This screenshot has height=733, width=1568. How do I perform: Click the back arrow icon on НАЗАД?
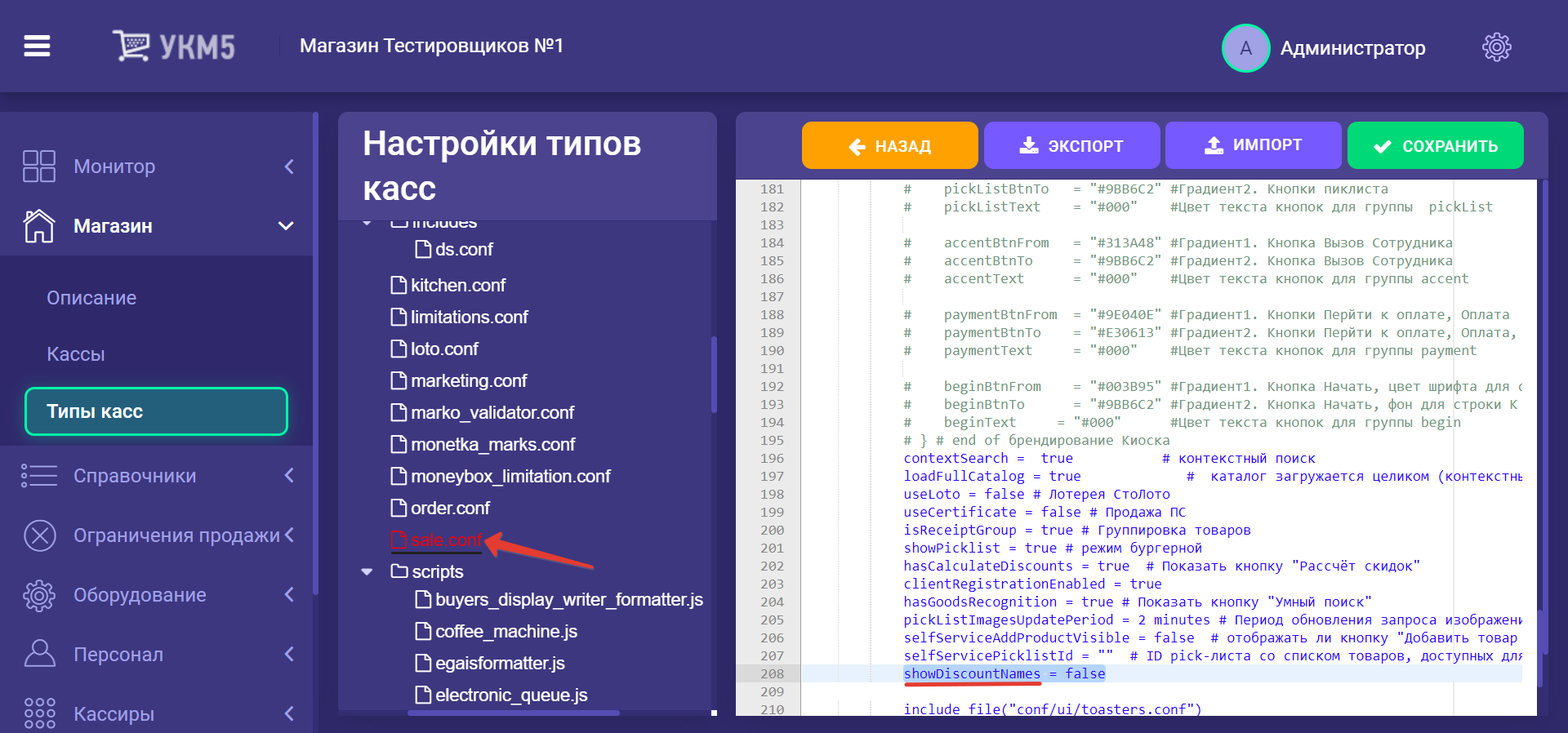click(x=857, y=146)
